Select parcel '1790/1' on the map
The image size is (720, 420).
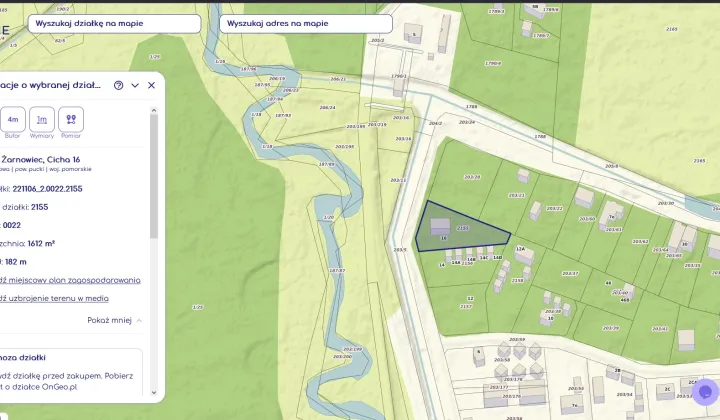pos(399,76)
